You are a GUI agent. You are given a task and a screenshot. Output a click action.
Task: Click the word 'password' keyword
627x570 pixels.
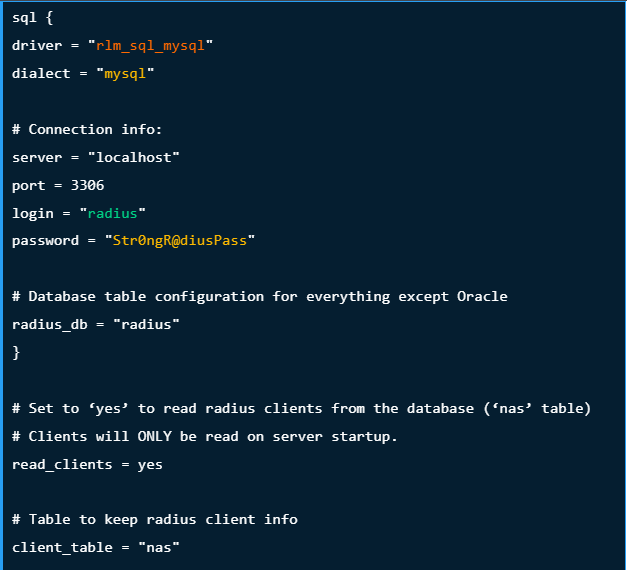tap(45, 241)
